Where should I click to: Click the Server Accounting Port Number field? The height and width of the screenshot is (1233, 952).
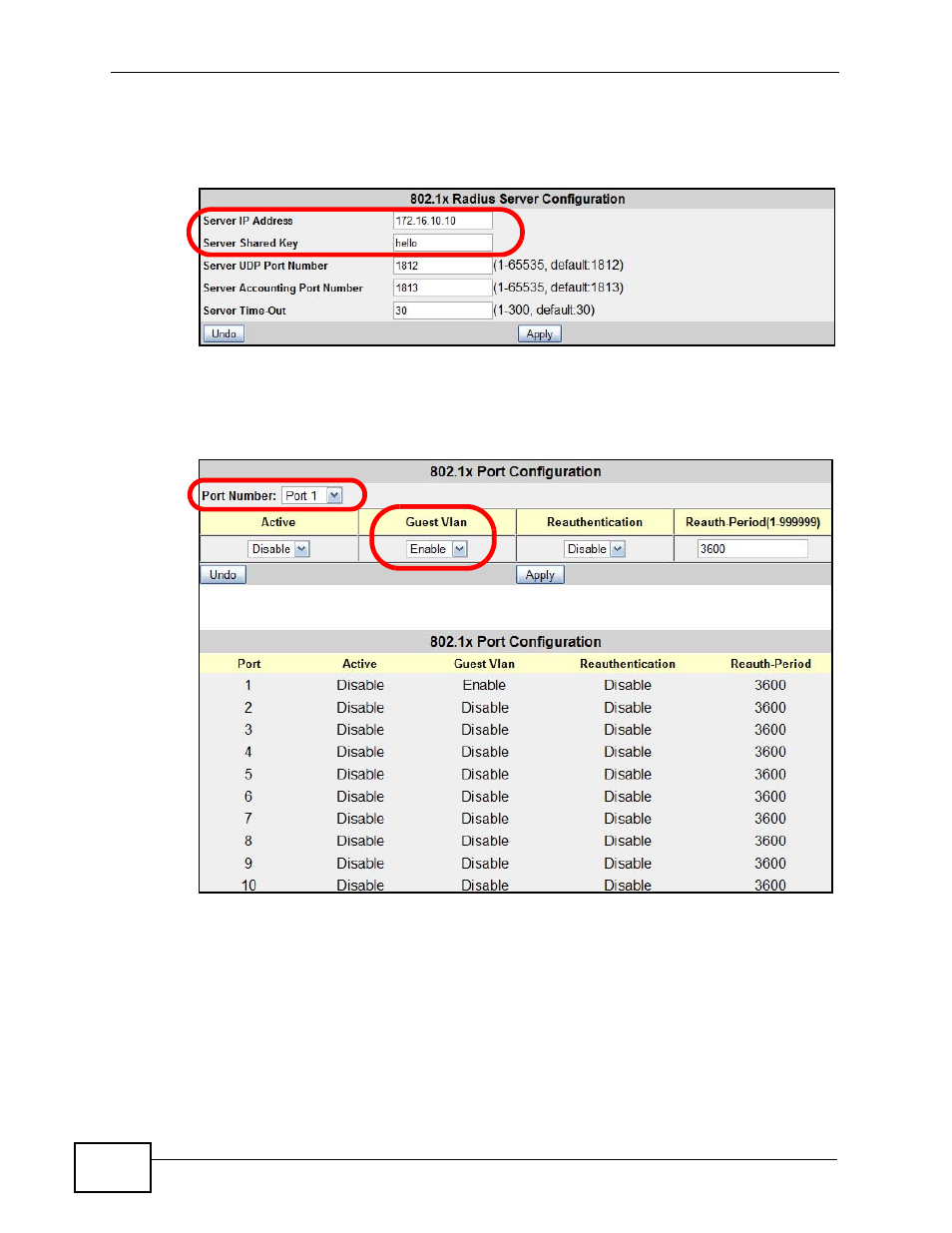[442, 288]
